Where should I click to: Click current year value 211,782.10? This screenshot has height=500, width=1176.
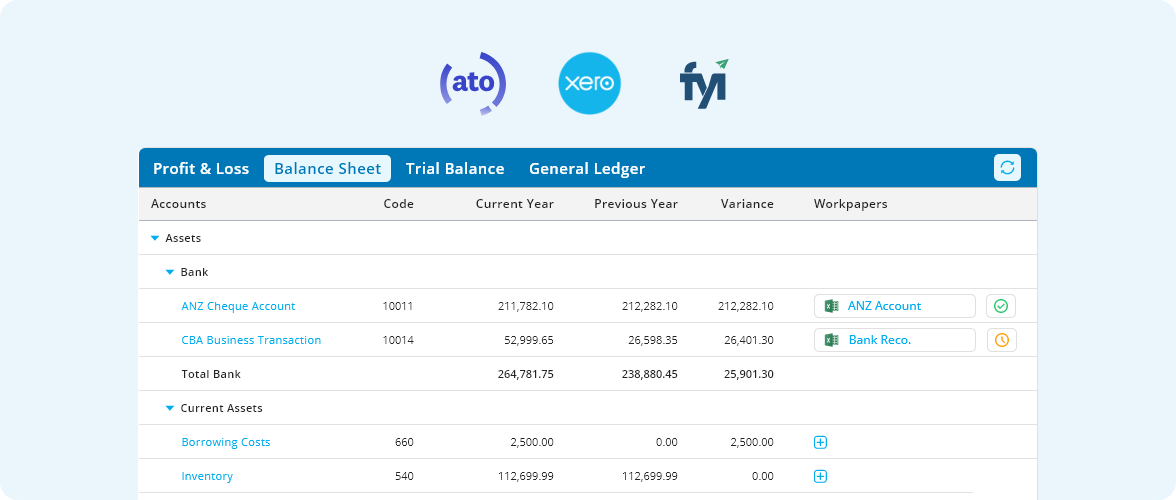(526, 306)
